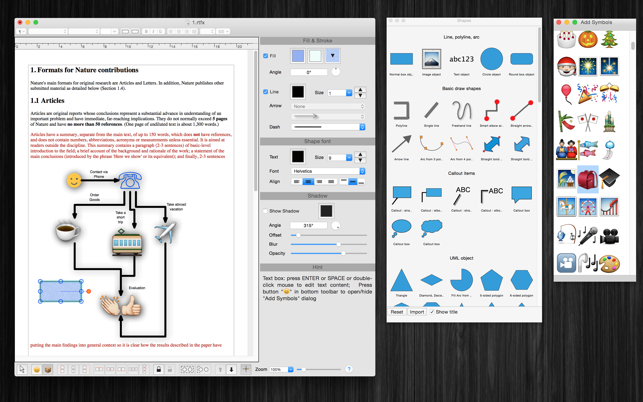The image size is (643, 402).
Task: Set shape text align to left
Action: point(296,182)
